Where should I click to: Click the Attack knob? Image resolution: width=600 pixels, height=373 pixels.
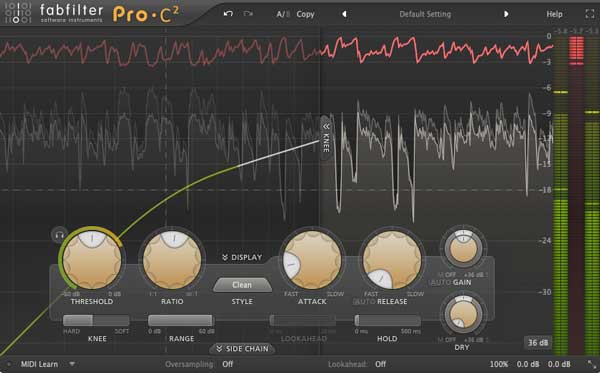point(312,260)
